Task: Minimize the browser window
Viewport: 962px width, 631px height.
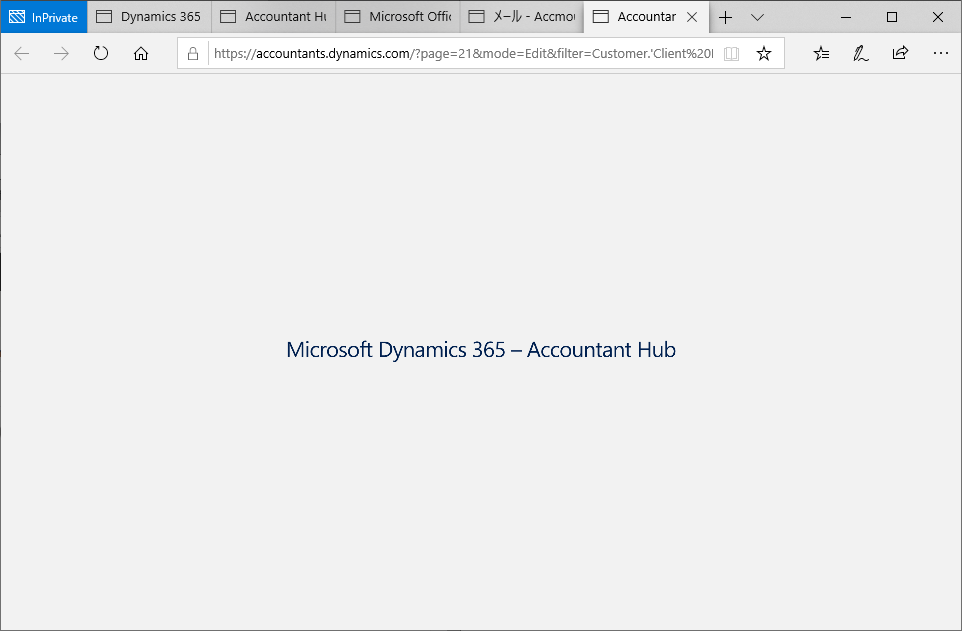Action: (846, 17)
